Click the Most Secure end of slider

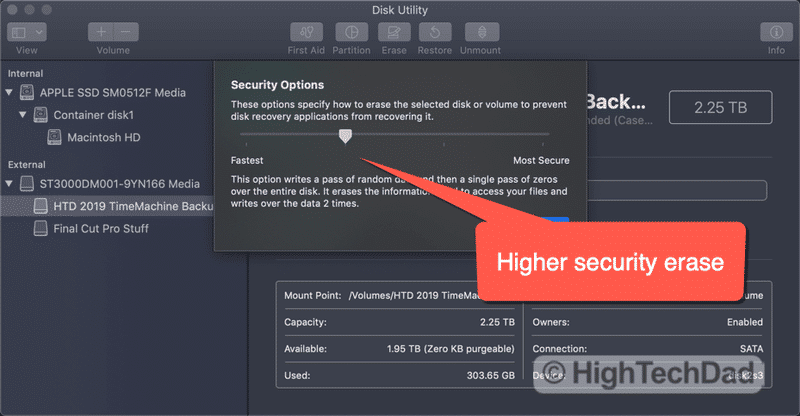pyautogui.click(x=548, y=133)
